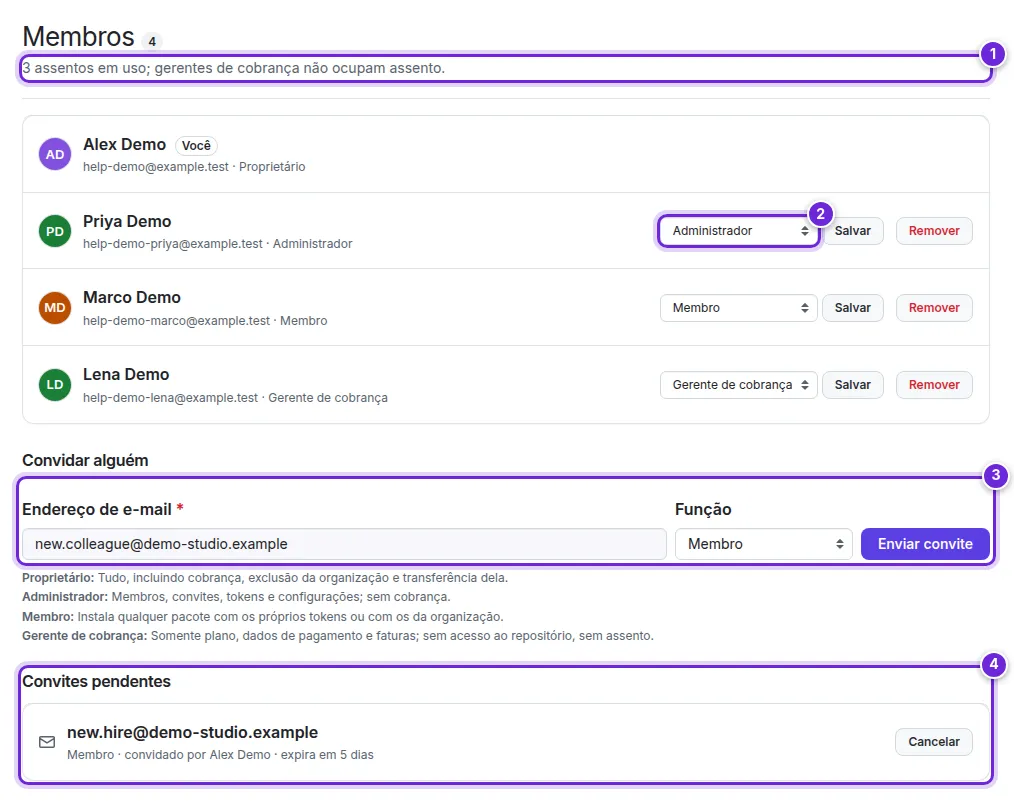Click the Membro role description line
Screen dimensions: 1014x801
coord(263,617)
